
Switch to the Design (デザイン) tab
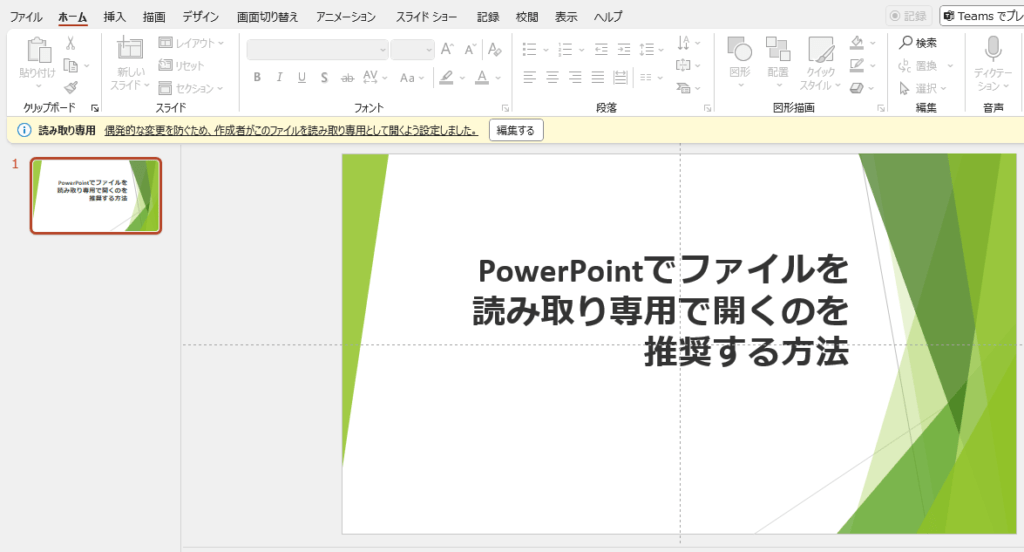tap(201, 17)
